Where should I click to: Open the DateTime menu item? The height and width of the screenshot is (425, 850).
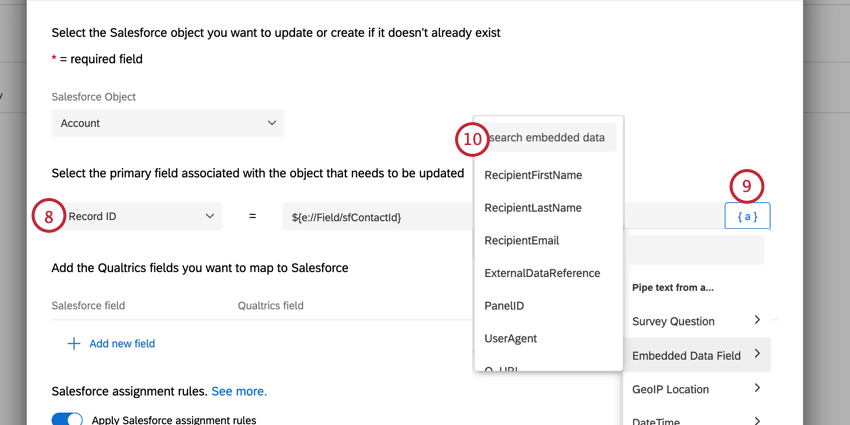(x=656, y=421)
